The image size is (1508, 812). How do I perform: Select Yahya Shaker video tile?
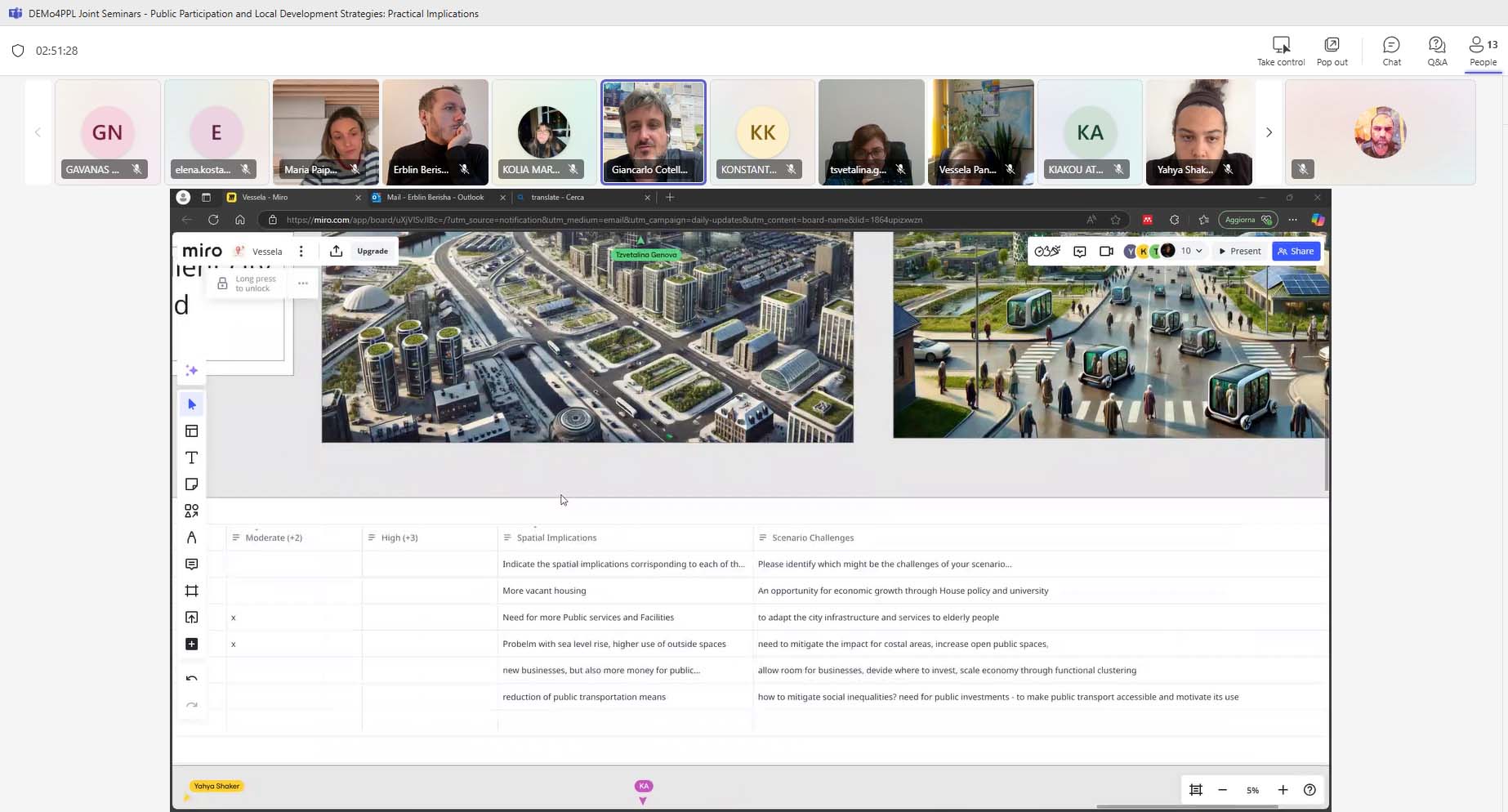[x=1198, y=132]
